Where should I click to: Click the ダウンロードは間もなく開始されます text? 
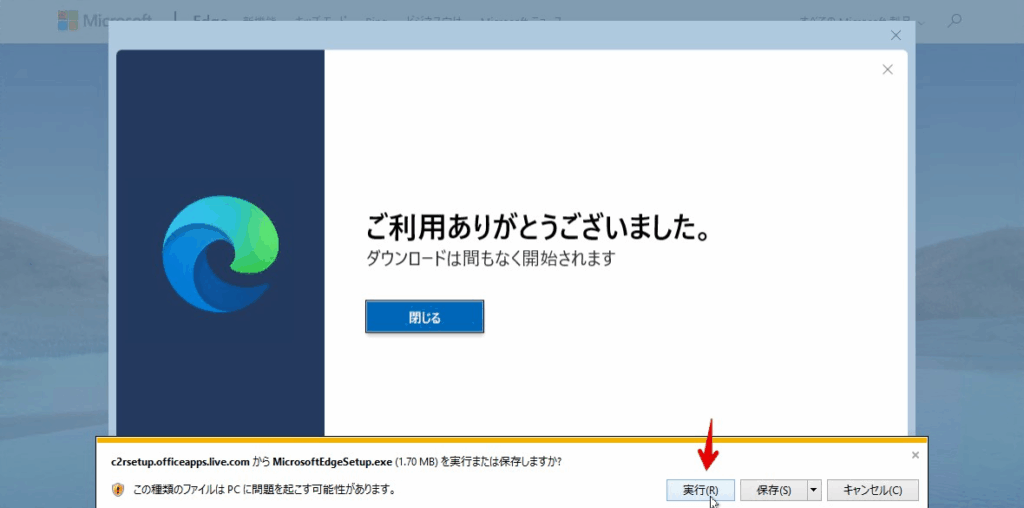click(490, 259)
